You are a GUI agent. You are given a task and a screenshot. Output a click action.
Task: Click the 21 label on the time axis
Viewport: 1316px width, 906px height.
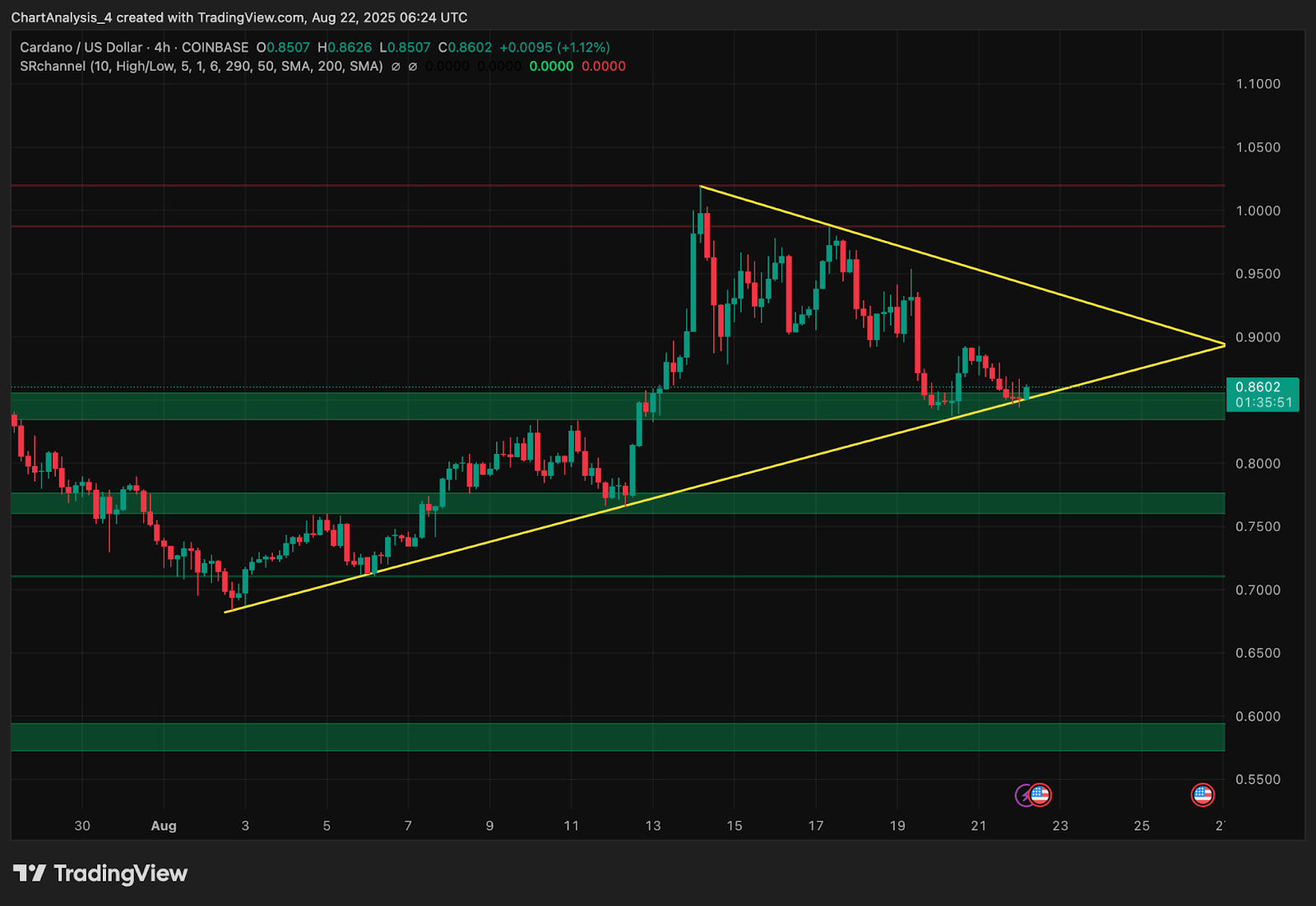pos(979,825)
